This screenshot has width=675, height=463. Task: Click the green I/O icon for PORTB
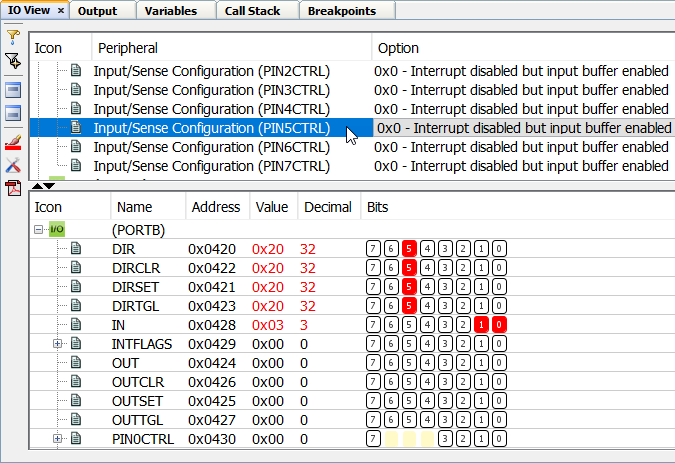[57, 230]
